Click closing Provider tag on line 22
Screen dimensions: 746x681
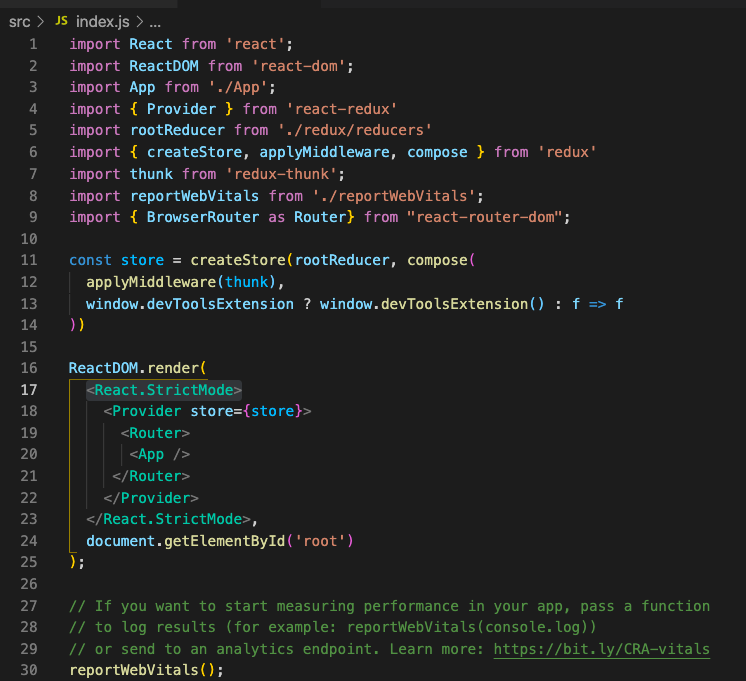coord(151,498)
